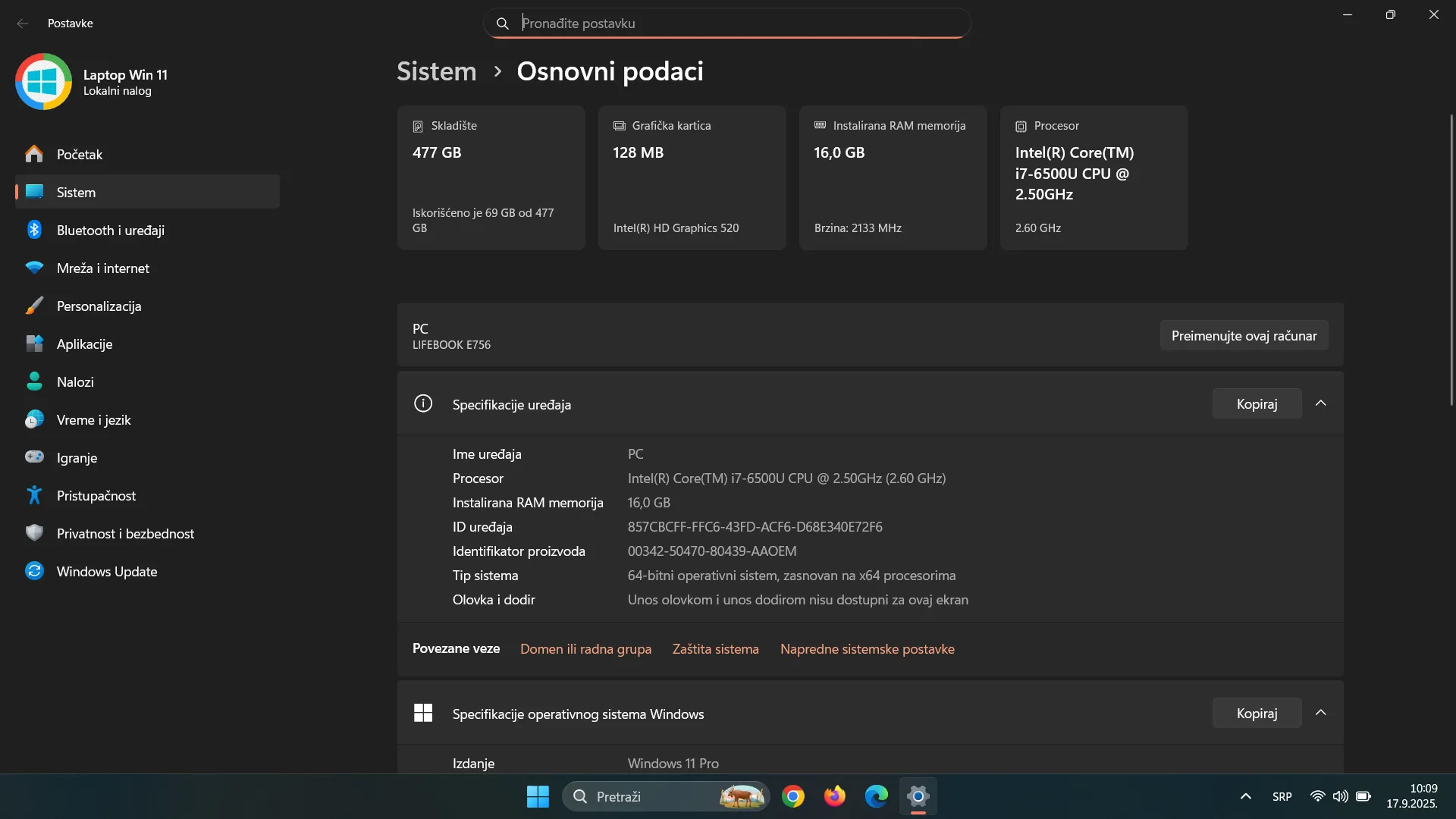The image size is (1456, 819).
Task: Click the Settings gear icon on taskbar
Action: [918, 796]
